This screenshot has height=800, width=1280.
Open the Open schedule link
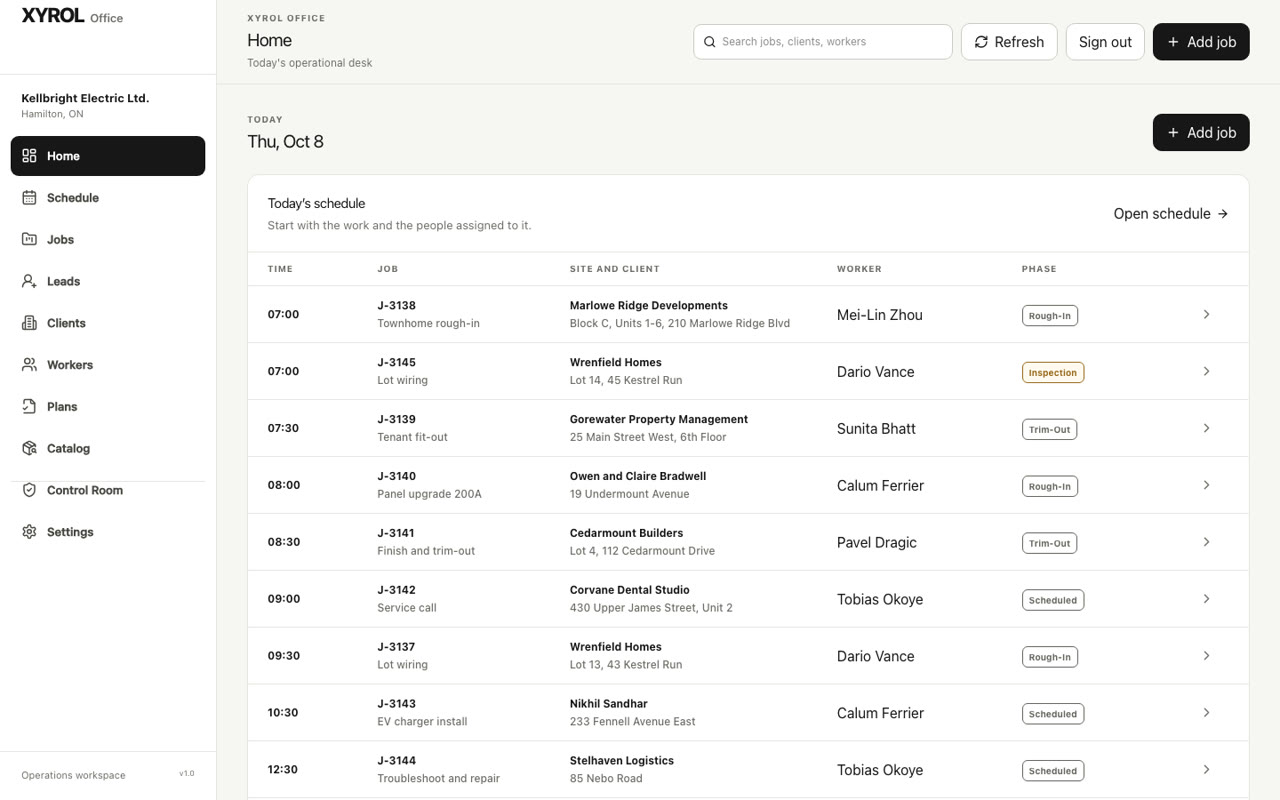pyautogui.click(x=1171, y=214)
